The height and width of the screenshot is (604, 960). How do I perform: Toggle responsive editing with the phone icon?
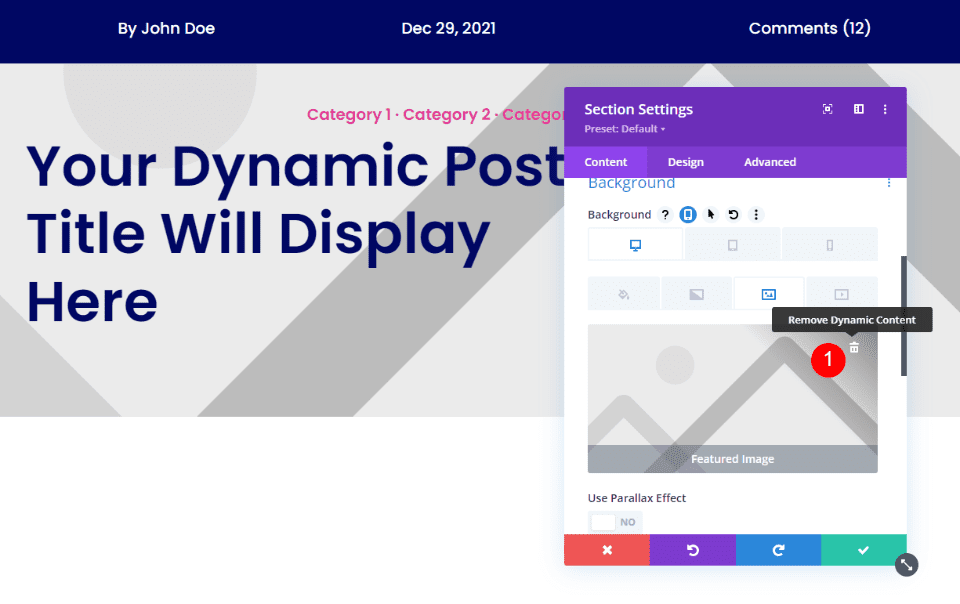[x=689, y=214]
